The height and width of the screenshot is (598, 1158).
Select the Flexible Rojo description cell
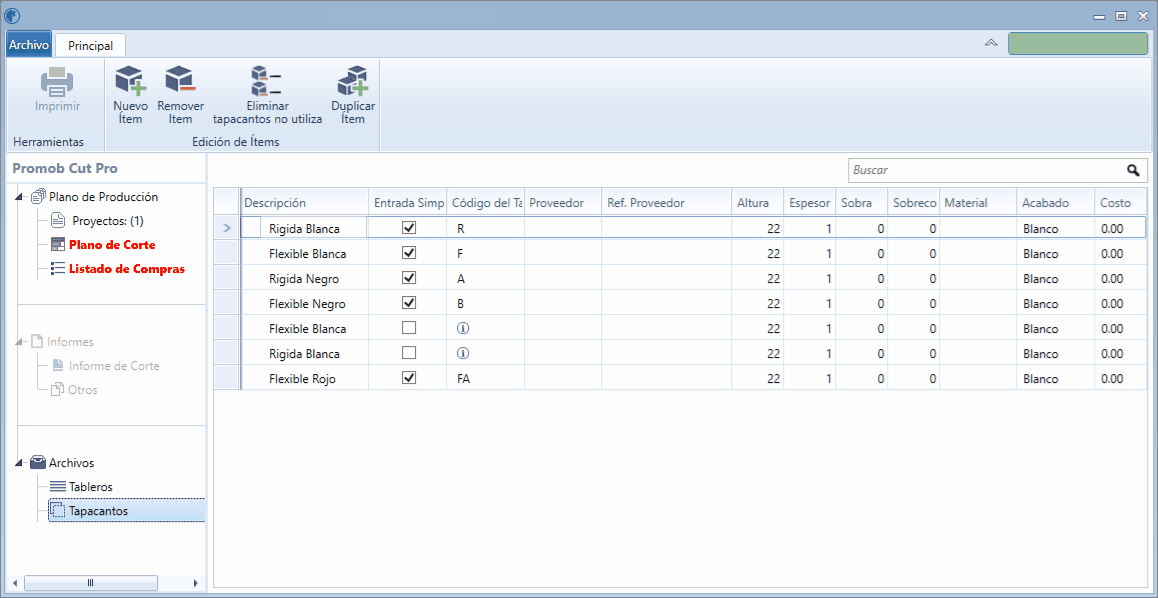tap(305, 378)
